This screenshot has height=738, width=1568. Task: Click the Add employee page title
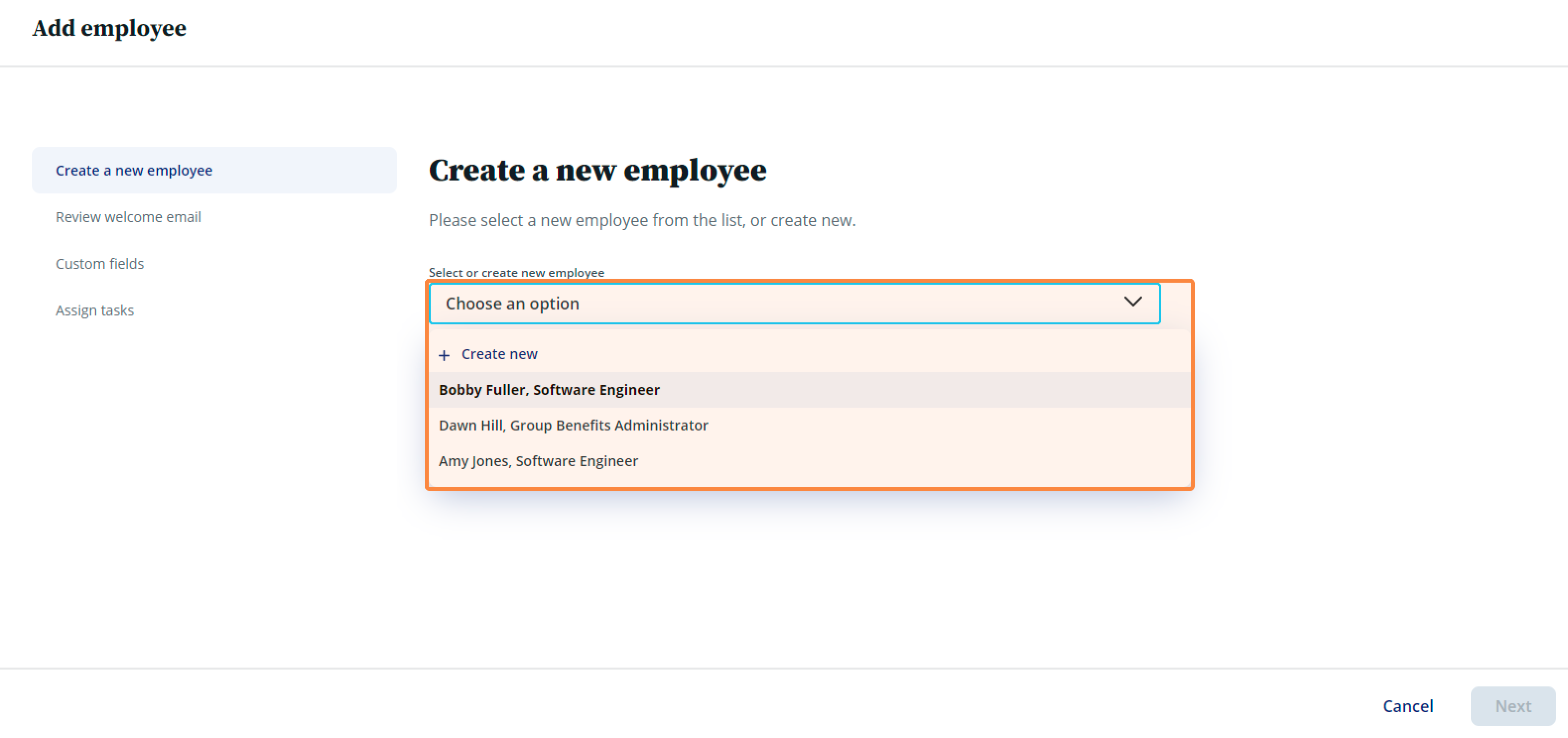[x=109, y=28]
